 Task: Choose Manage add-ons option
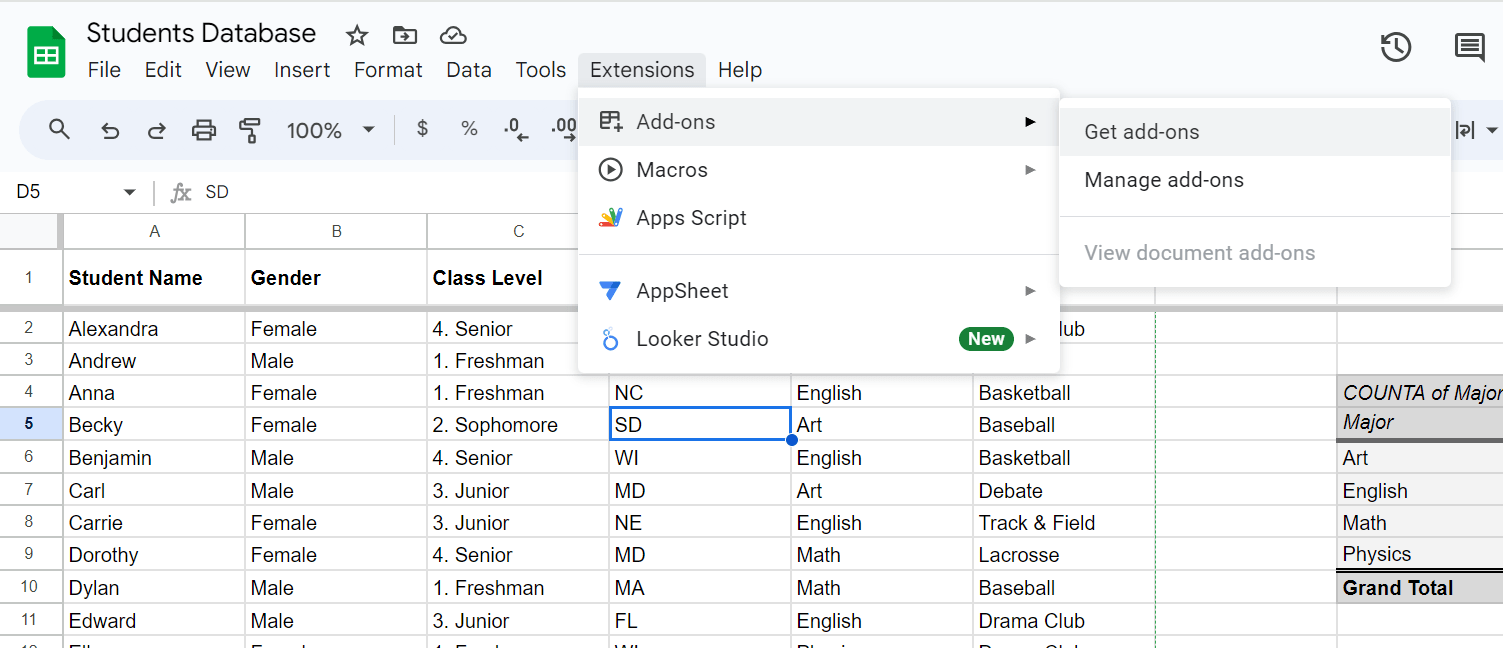tap(1164, 180)
